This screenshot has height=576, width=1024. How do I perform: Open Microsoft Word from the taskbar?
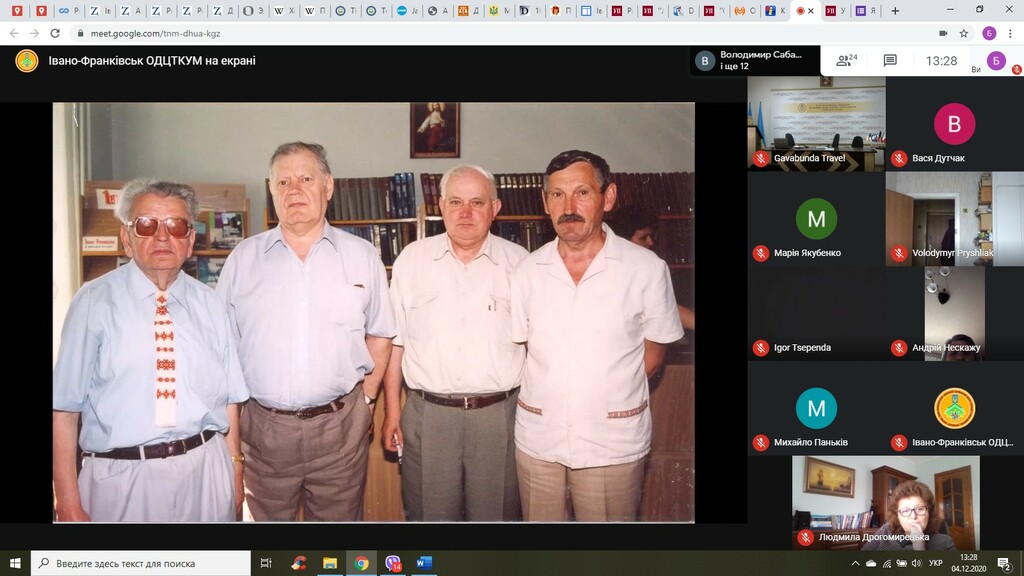(423, 563)
